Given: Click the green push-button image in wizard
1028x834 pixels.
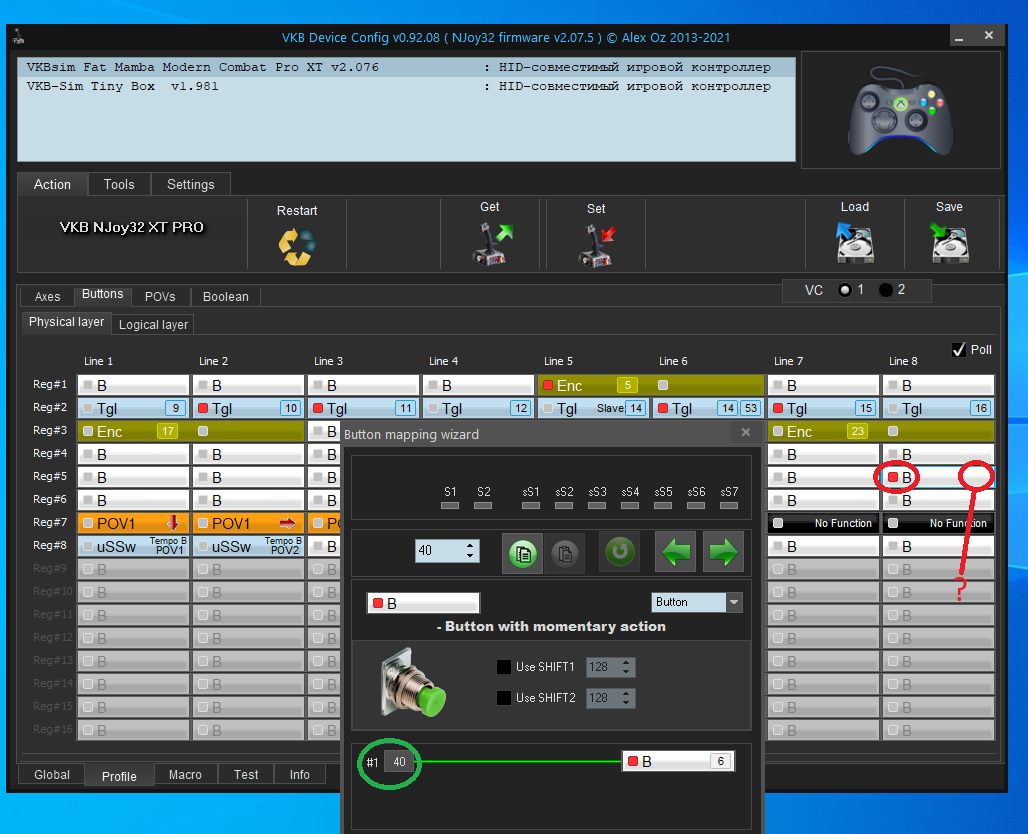Looking at the screenshot, I should point(414,683).
